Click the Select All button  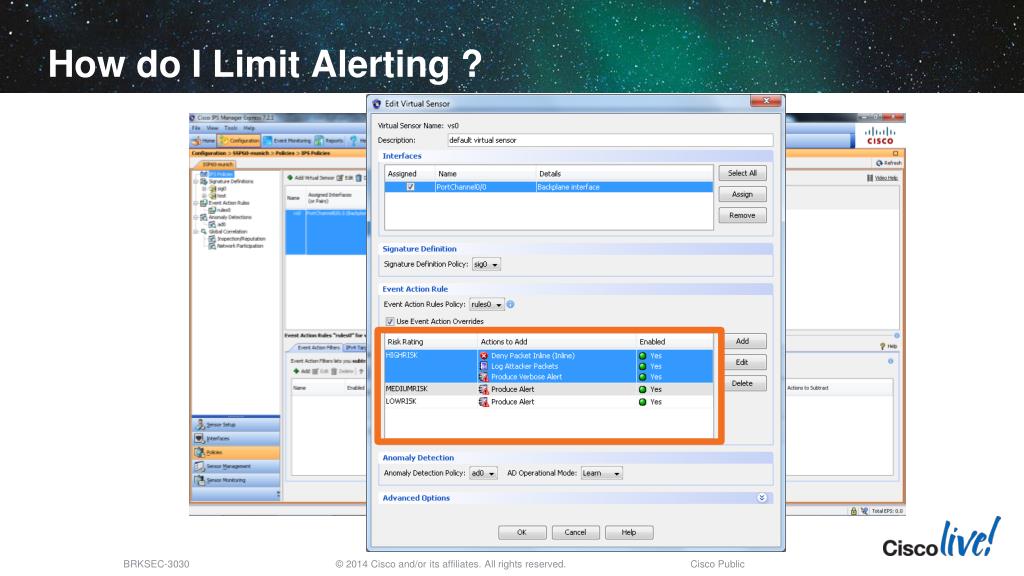click(x=743, y=173)
